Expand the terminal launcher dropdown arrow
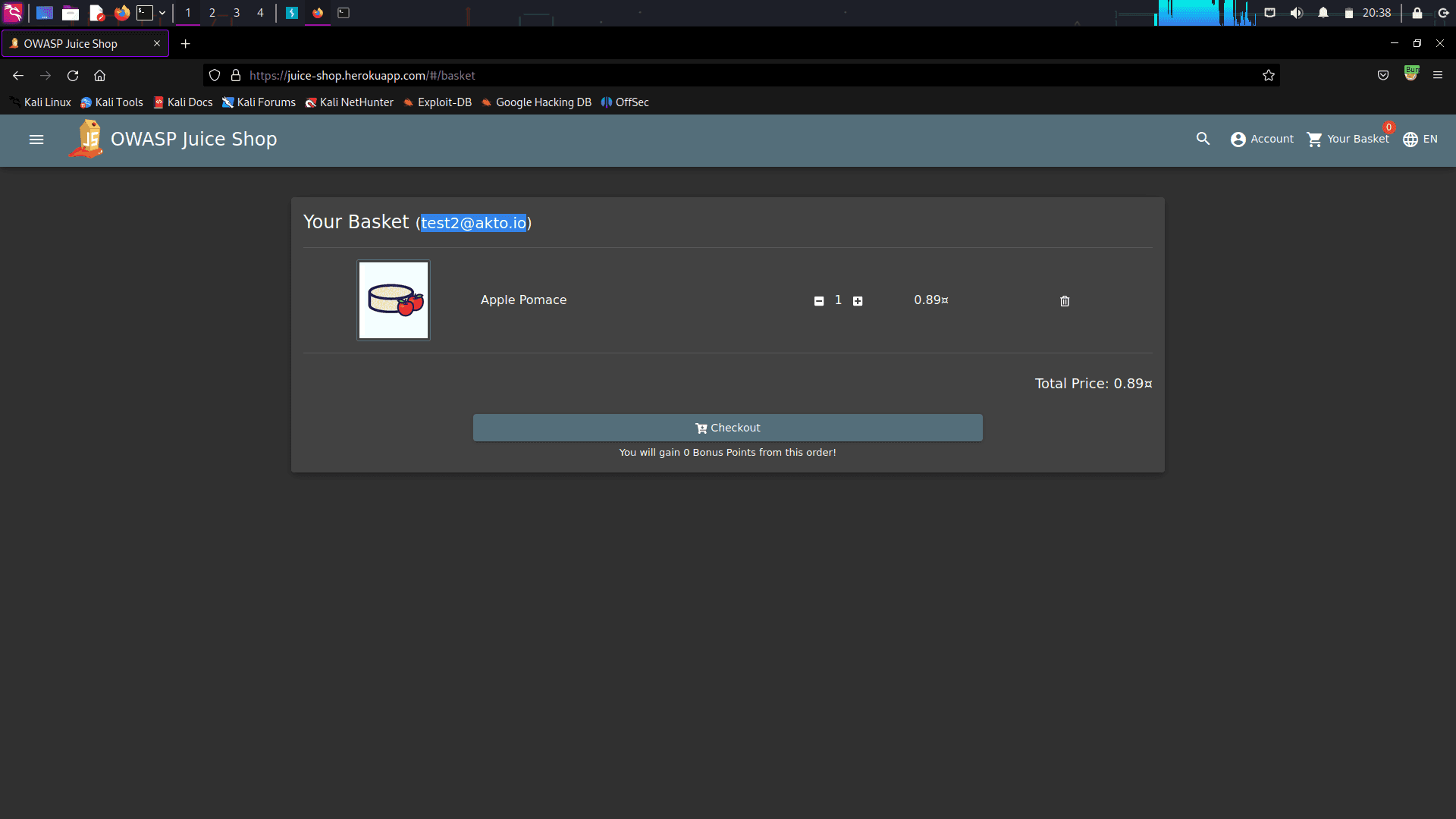1456x819 pixels. [x=162, y=13]
